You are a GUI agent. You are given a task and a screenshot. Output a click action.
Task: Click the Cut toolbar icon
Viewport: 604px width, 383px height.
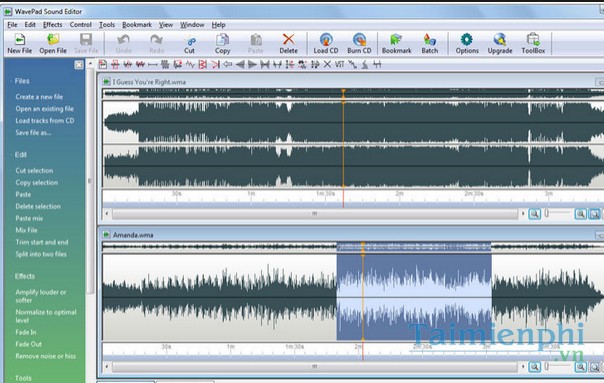click(190, 43)
